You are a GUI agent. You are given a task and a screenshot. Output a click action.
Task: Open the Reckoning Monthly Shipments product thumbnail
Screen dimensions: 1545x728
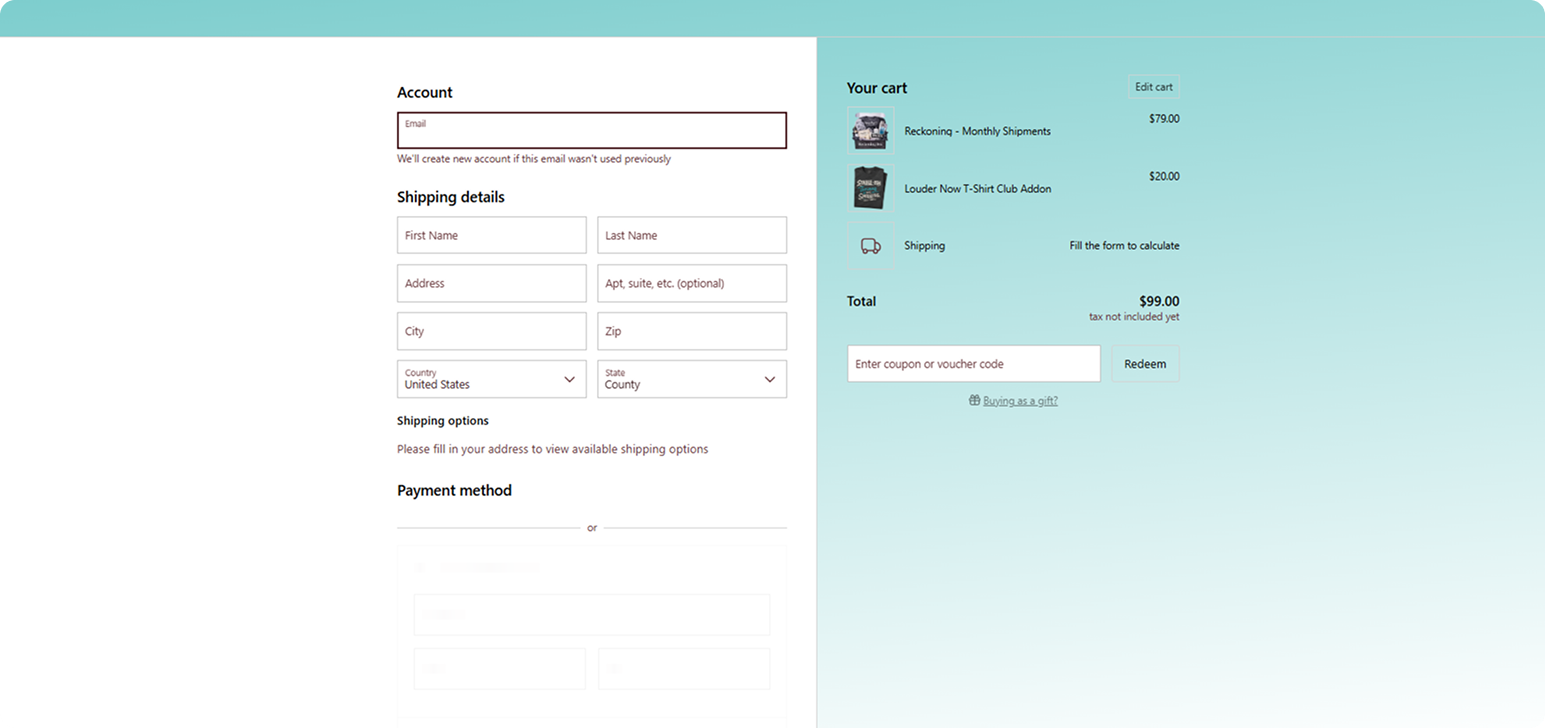(870, 130)
